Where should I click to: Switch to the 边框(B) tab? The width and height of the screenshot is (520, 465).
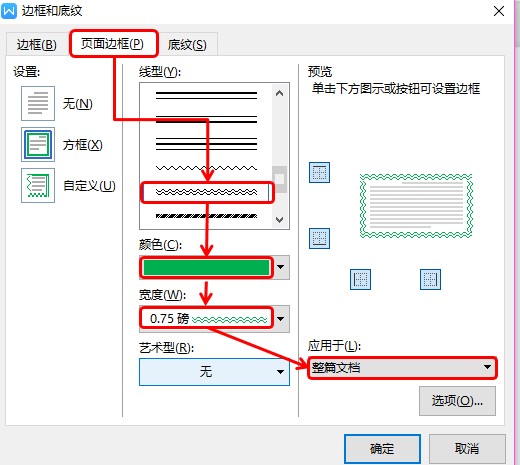click(37, 44)
